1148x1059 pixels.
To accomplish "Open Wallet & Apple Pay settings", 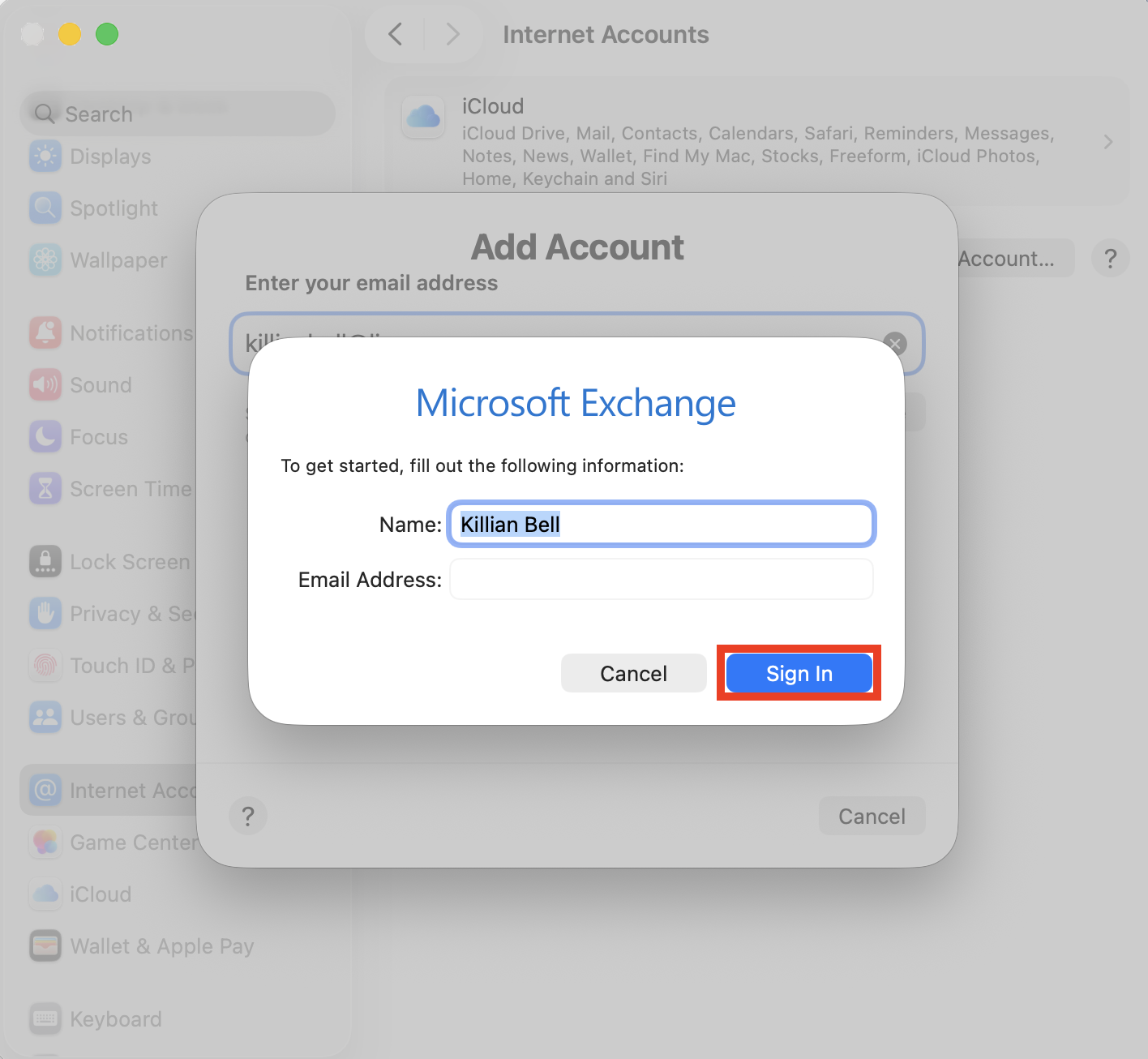I will pyautogui.click(x=161, y=945).
